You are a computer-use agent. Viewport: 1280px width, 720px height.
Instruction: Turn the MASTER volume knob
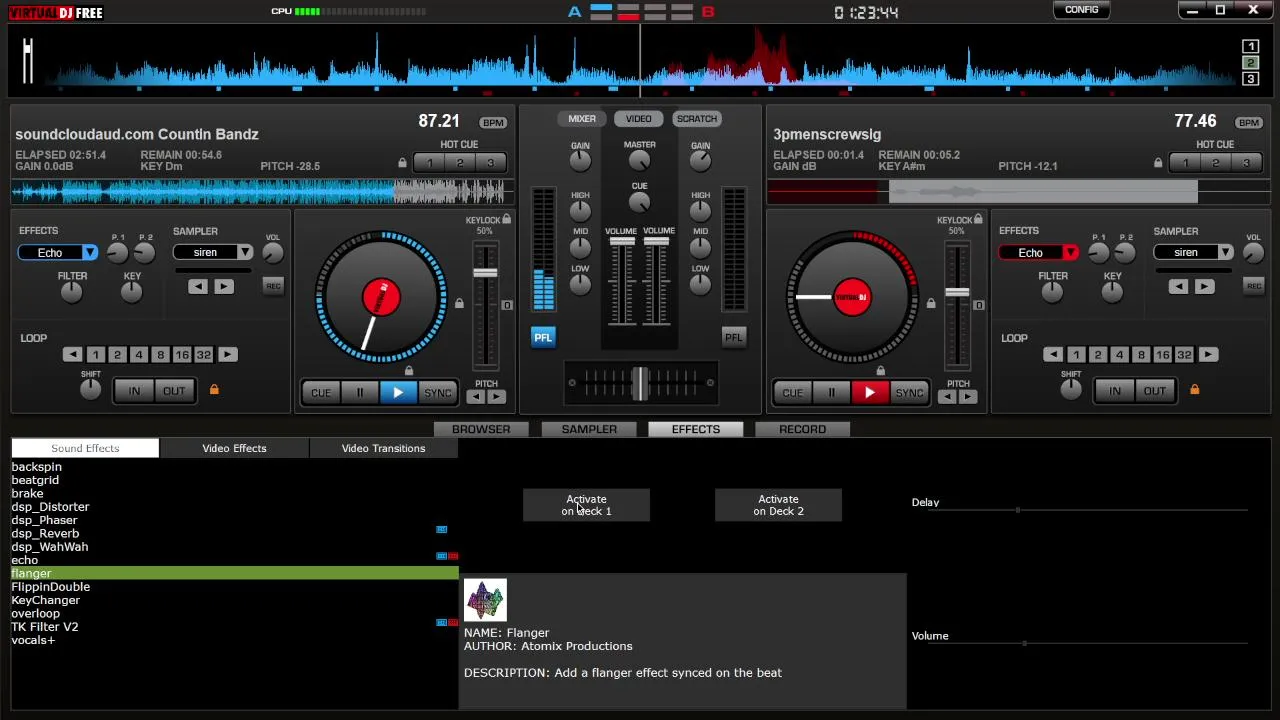pyautogui.click(x=640, y=162)
